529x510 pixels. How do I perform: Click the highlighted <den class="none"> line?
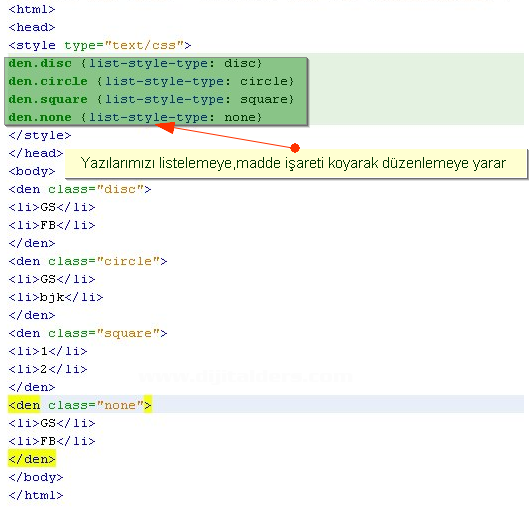(80, 404)
